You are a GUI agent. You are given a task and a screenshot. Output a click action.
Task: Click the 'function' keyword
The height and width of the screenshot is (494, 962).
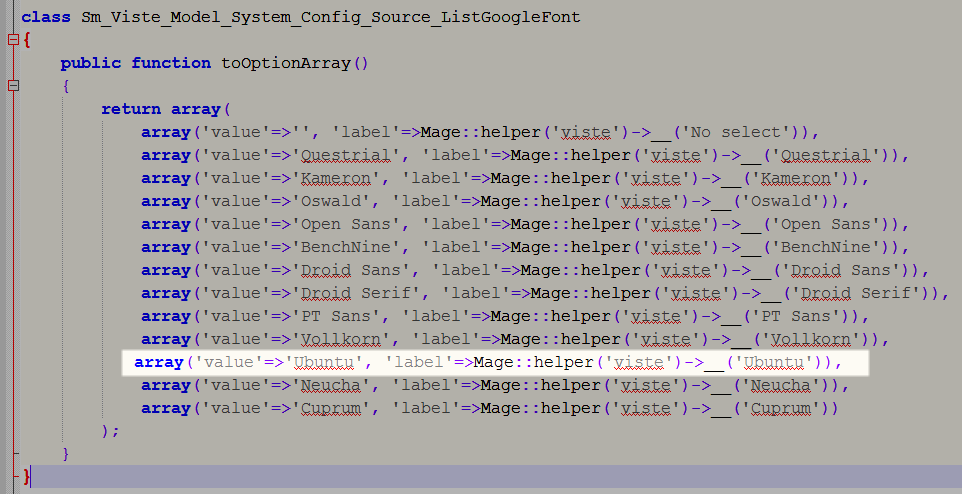coord(171,63)
